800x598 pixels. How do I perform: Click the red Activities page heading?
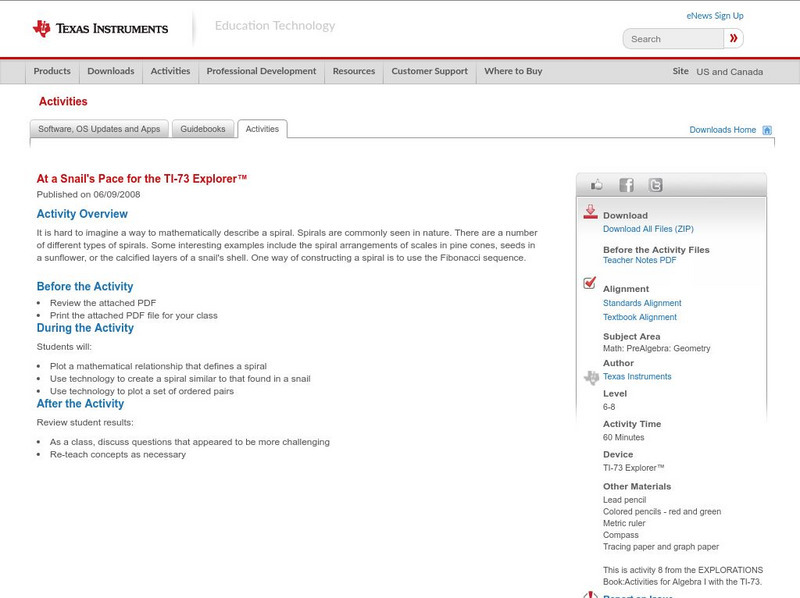(x=63, y=102)
